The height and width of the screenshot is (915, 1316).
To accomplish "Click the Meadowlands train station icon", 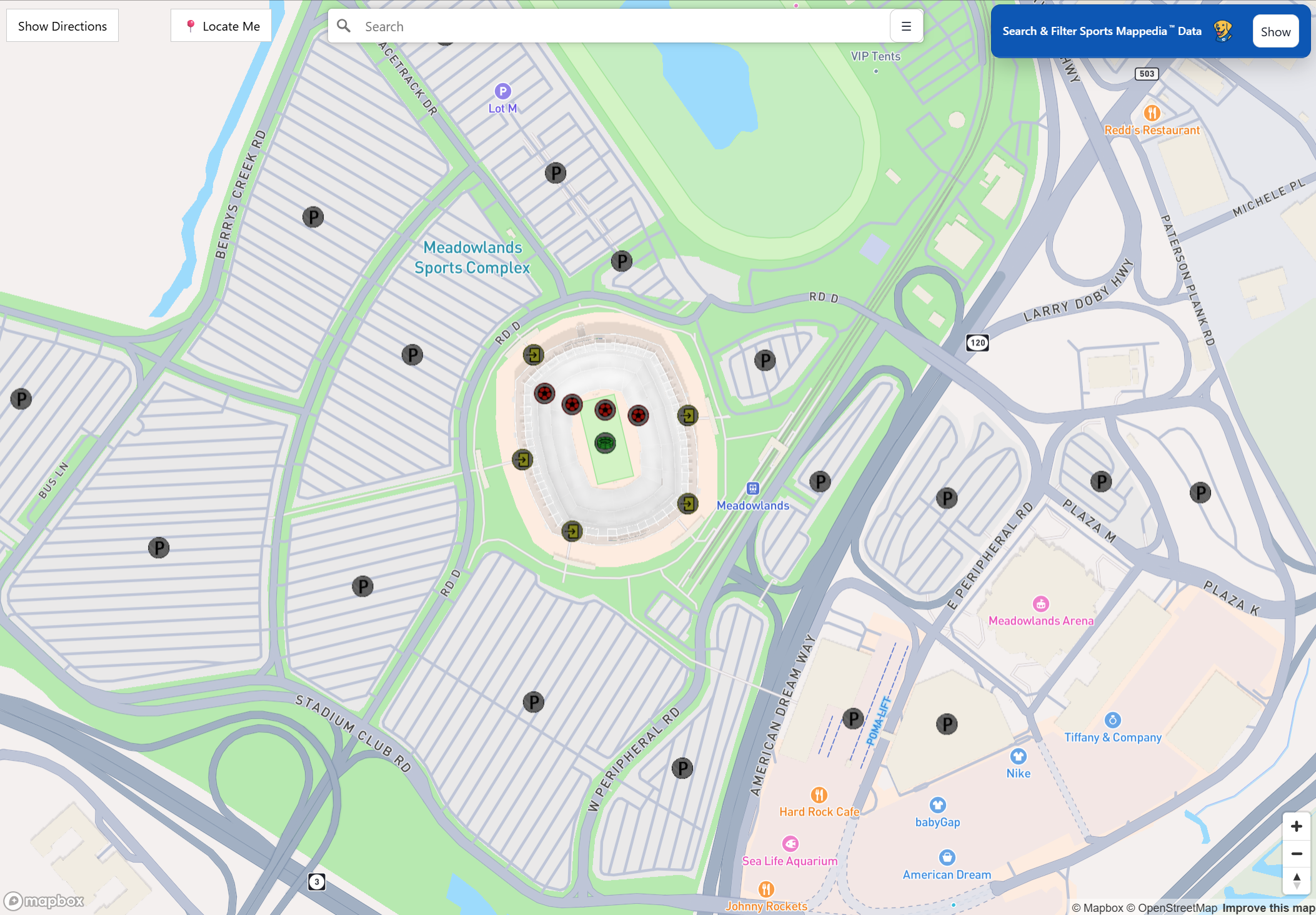I will pyautogui.click(x=753, y=489).
